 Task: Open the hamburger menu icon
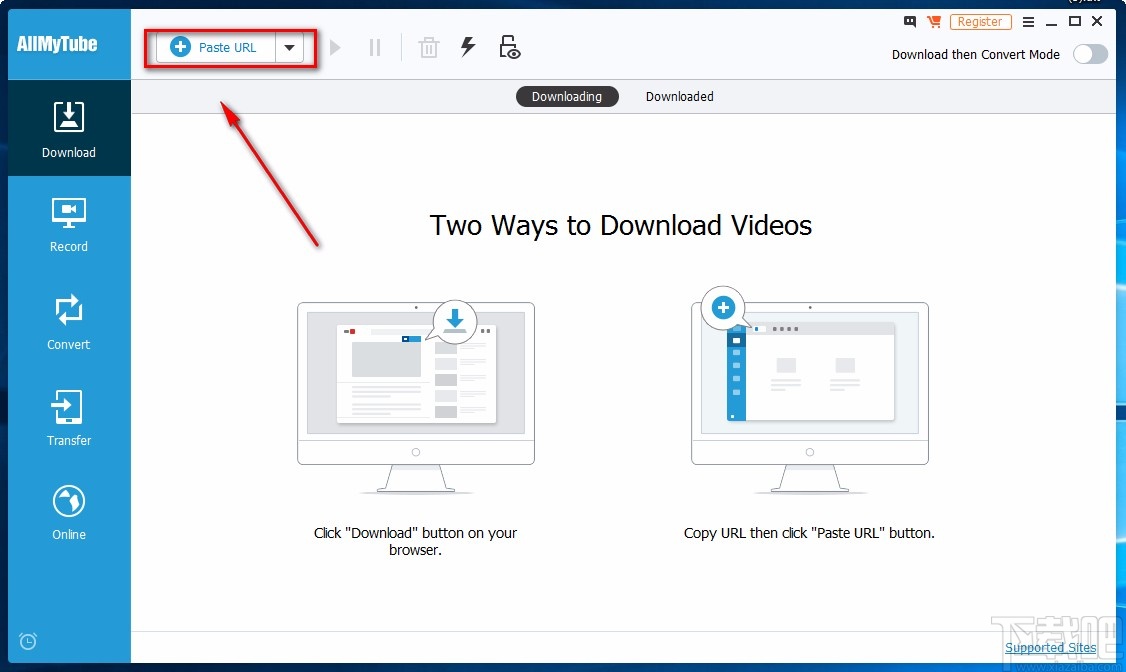click(1028, 22)
